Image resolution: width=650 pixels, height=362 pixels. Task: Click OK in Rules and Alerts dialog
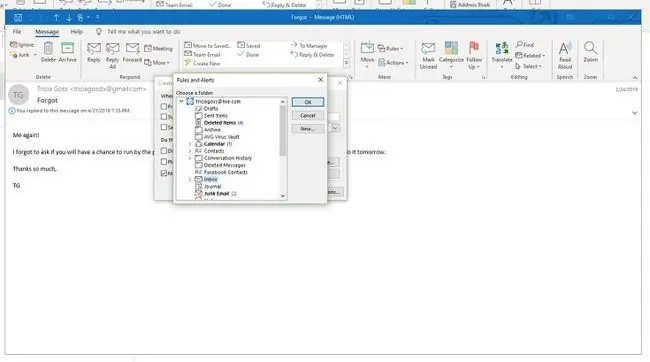[x=308, y=102]
